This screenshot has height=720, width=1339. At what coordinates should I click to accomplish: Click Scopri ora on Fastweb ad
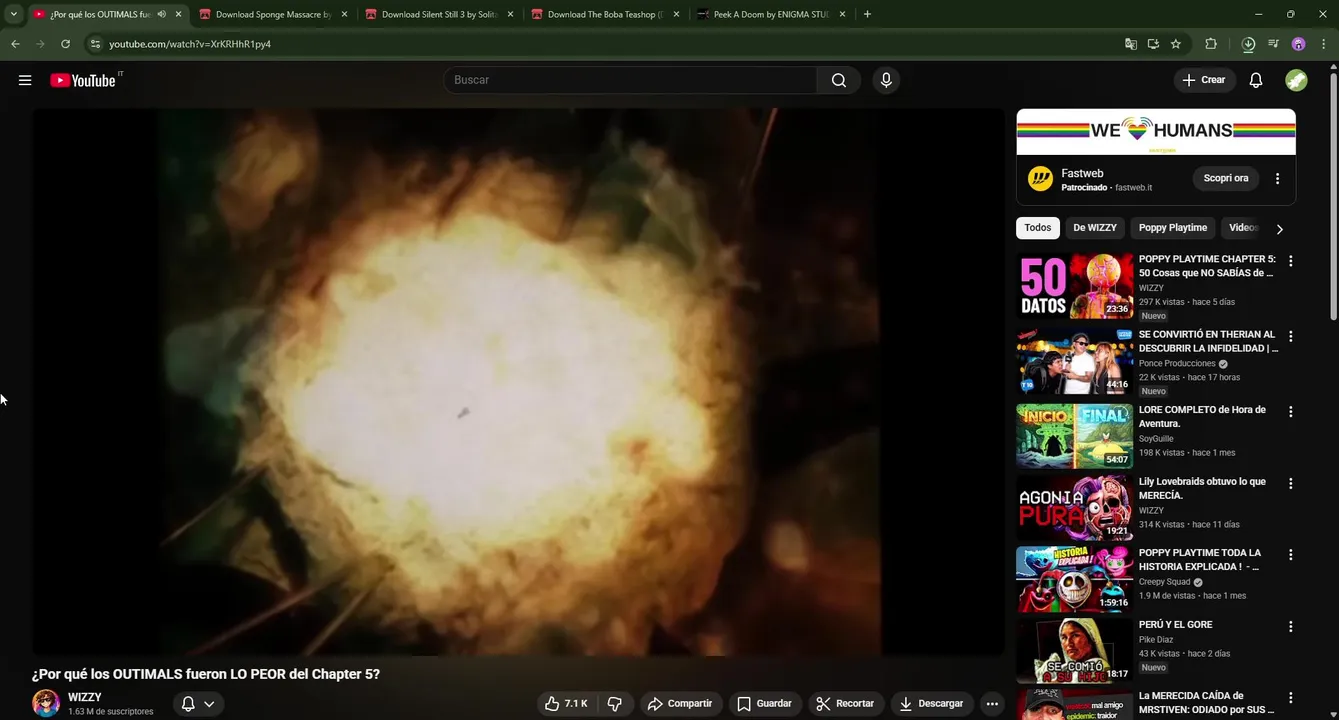pos(1226,179)
